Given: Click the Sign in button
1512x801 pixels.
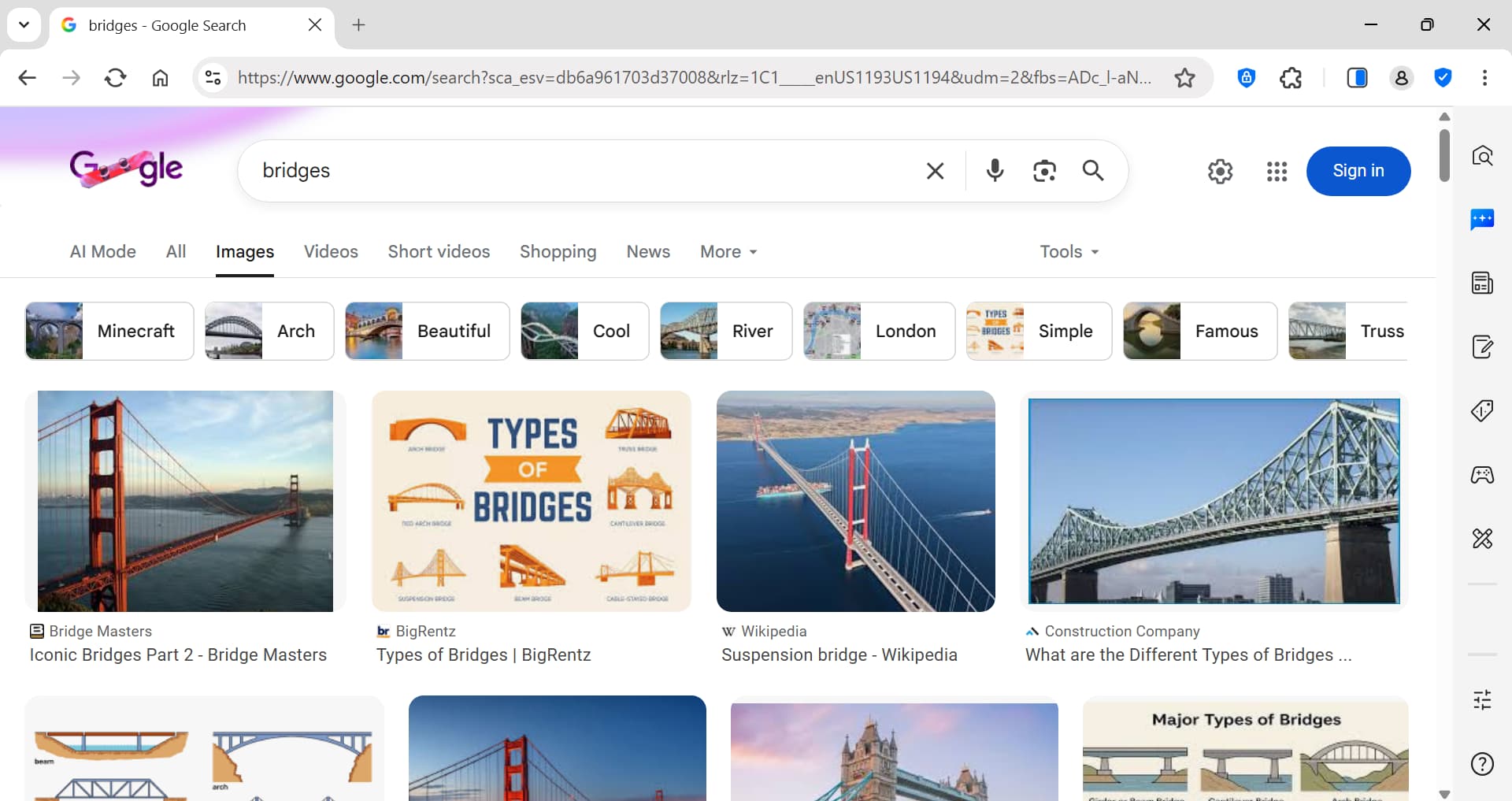Looking at the screenshot, I should click(x=1358, y=171).
